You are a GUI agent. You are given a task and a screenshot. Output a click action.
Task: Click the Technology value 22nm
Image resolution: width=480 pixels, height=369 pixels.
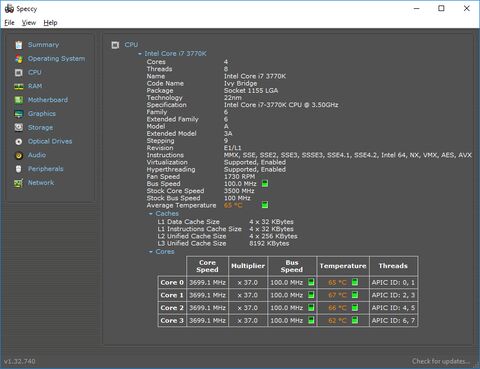(233, 98)
